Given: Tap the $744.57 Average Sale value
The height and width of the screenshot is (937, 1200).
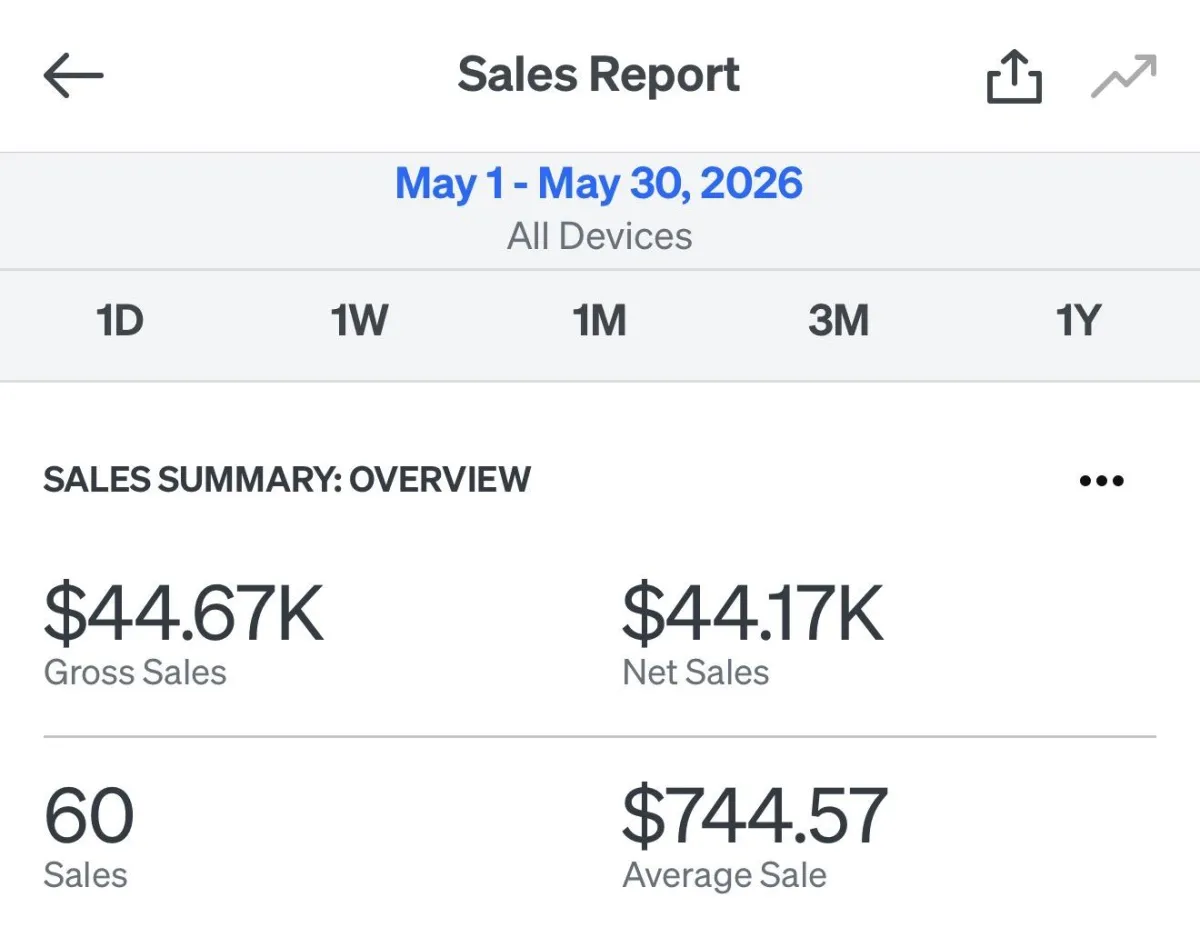Looking at the screenshot, I should click(755, 815).
